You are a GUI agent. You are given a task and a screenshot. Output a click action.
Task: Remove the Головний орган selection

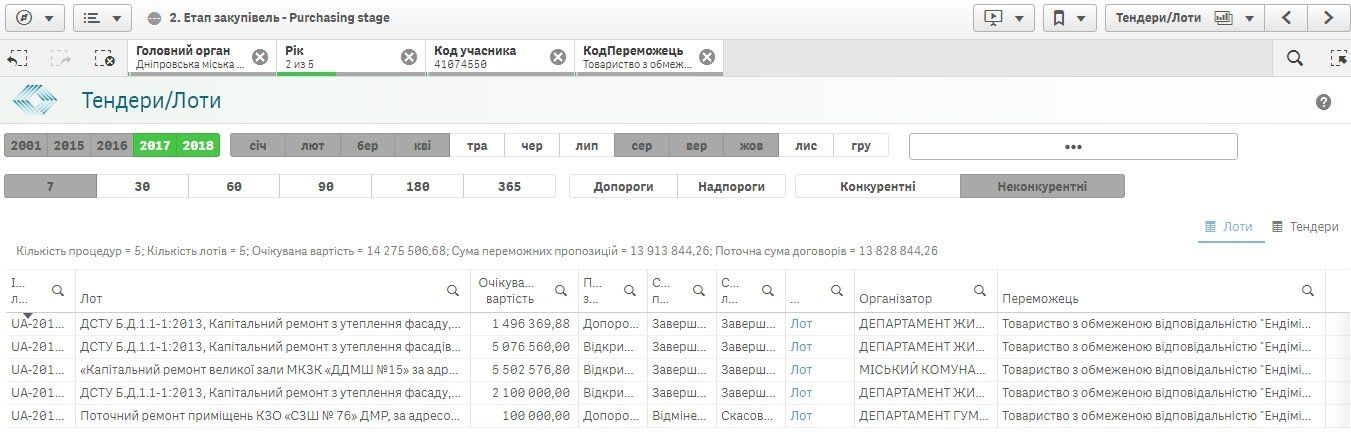tap(260, 57)
